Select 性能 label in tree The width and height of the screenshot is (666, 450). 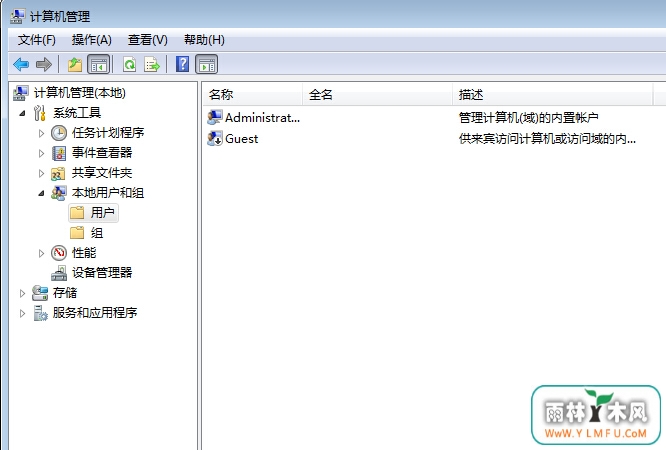click(x=84, y=252)
